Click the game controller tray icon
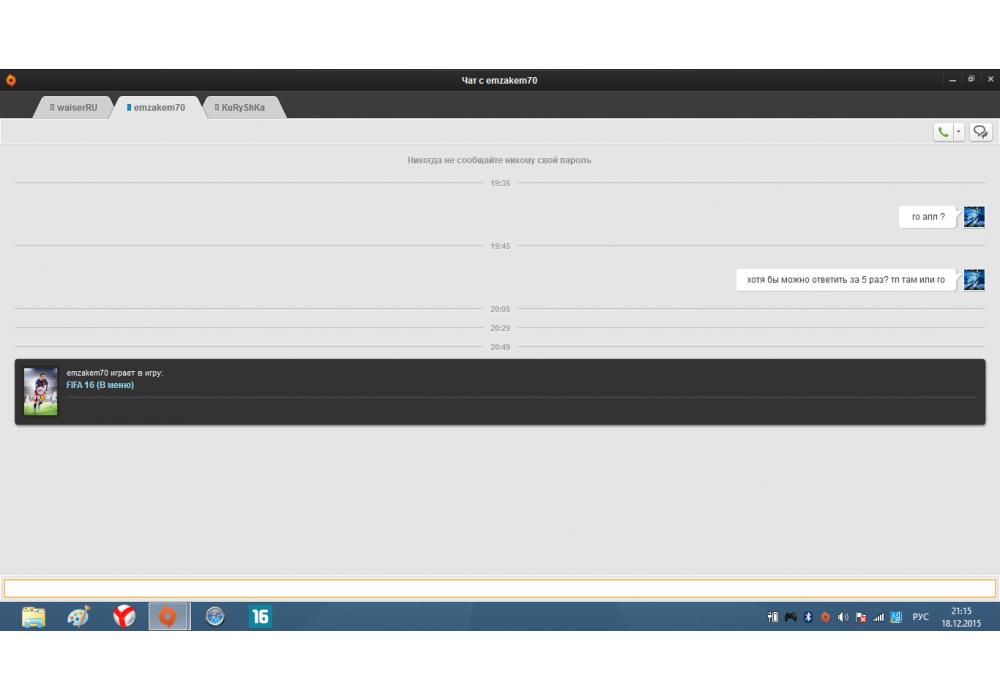The image size is (1000, 700). pyautogui.click(x=791, y=616)
